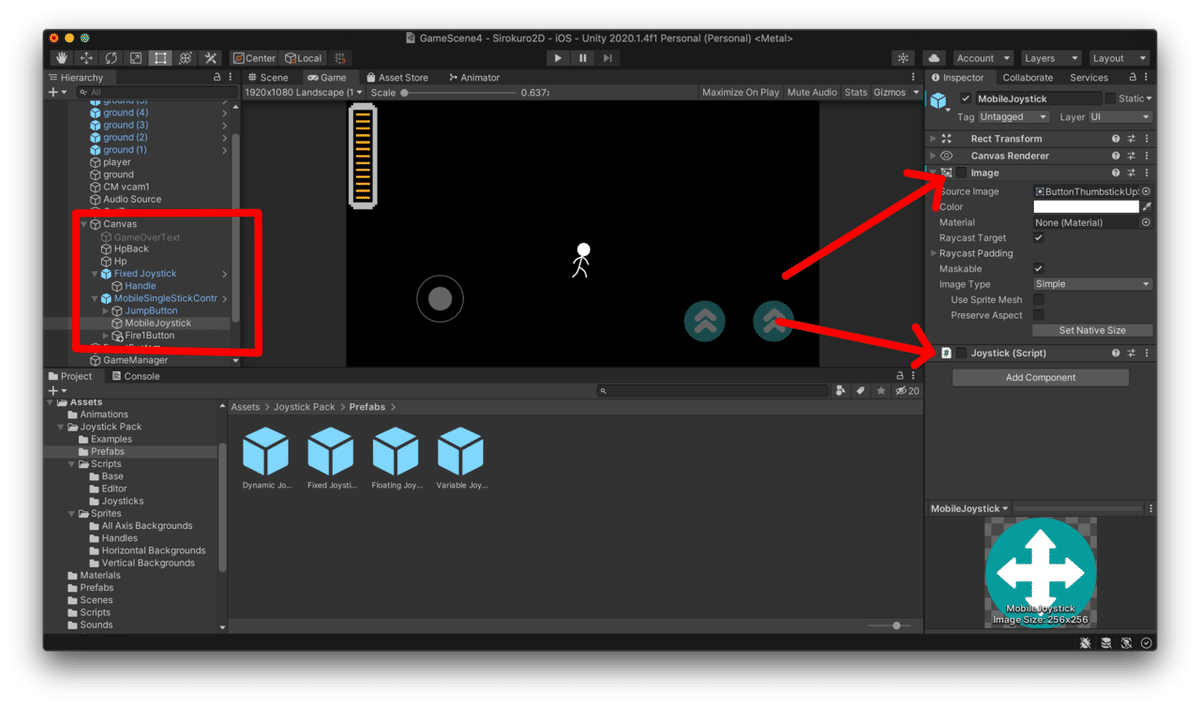This screenshot has height=708, width=1200.
Task: Open Image Type Simple dropdown
Action: coord(1093,284)
